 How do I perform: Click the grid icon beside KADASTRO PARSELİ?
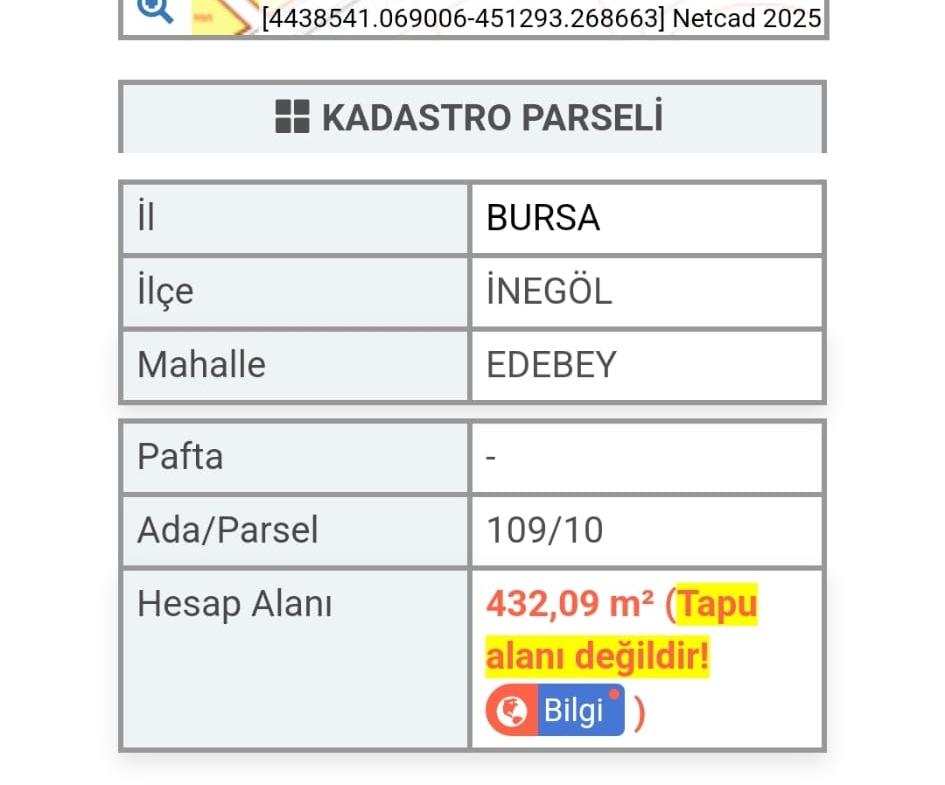[292, 116]
